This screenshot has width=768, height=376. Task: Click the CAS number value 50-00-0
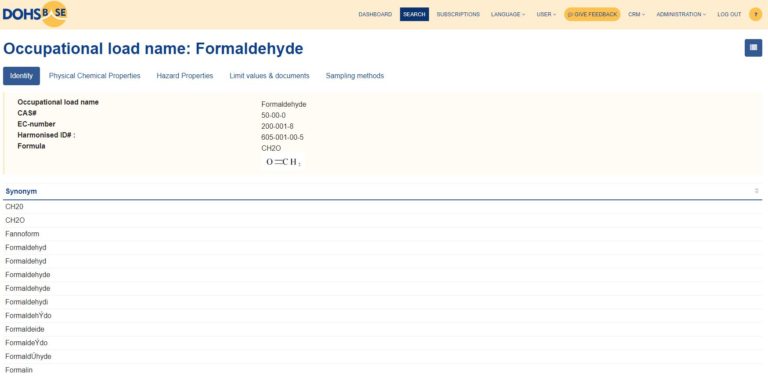click(x=273, y=115)
